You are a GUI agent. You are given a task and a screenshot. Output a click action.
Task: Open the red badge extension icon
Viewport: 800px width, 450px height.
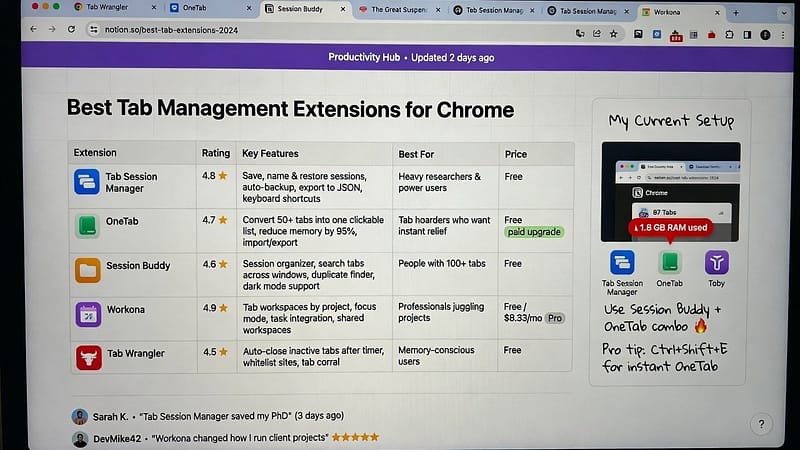click(676, 35)
